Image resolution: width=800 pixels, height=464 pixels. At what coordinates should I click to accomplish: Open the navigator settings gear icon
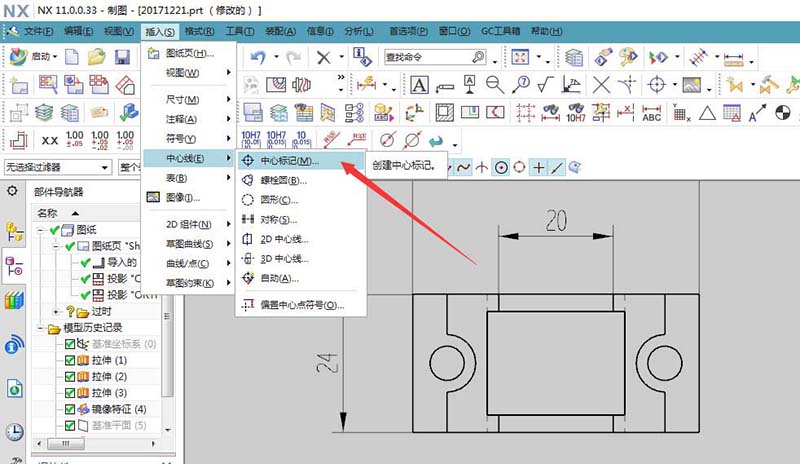(12, 191)
